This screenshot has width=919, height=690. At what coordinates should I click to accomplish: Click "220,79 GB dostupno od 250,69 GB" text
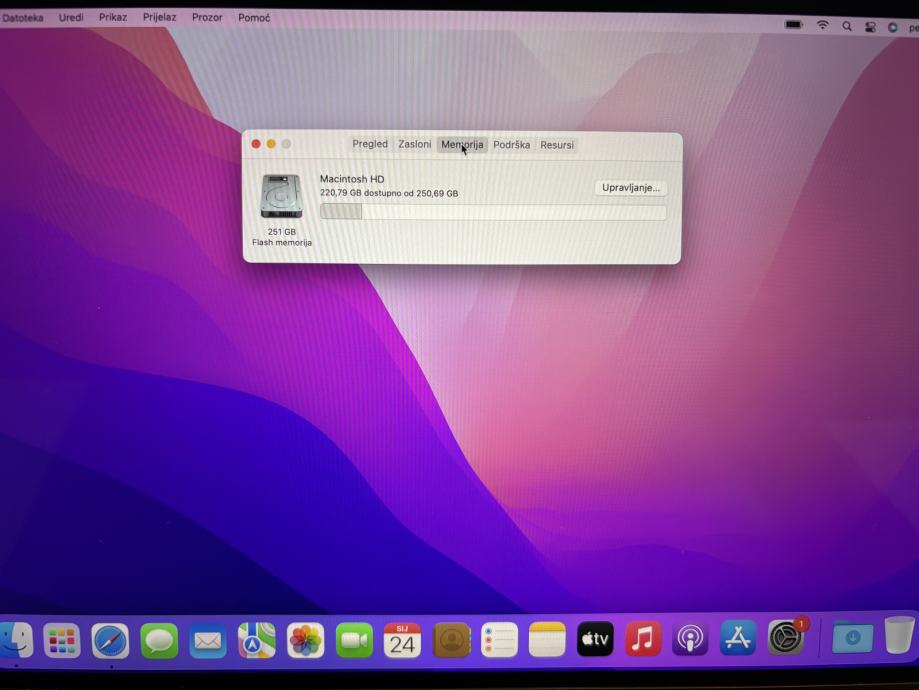(x=389, y=193)
